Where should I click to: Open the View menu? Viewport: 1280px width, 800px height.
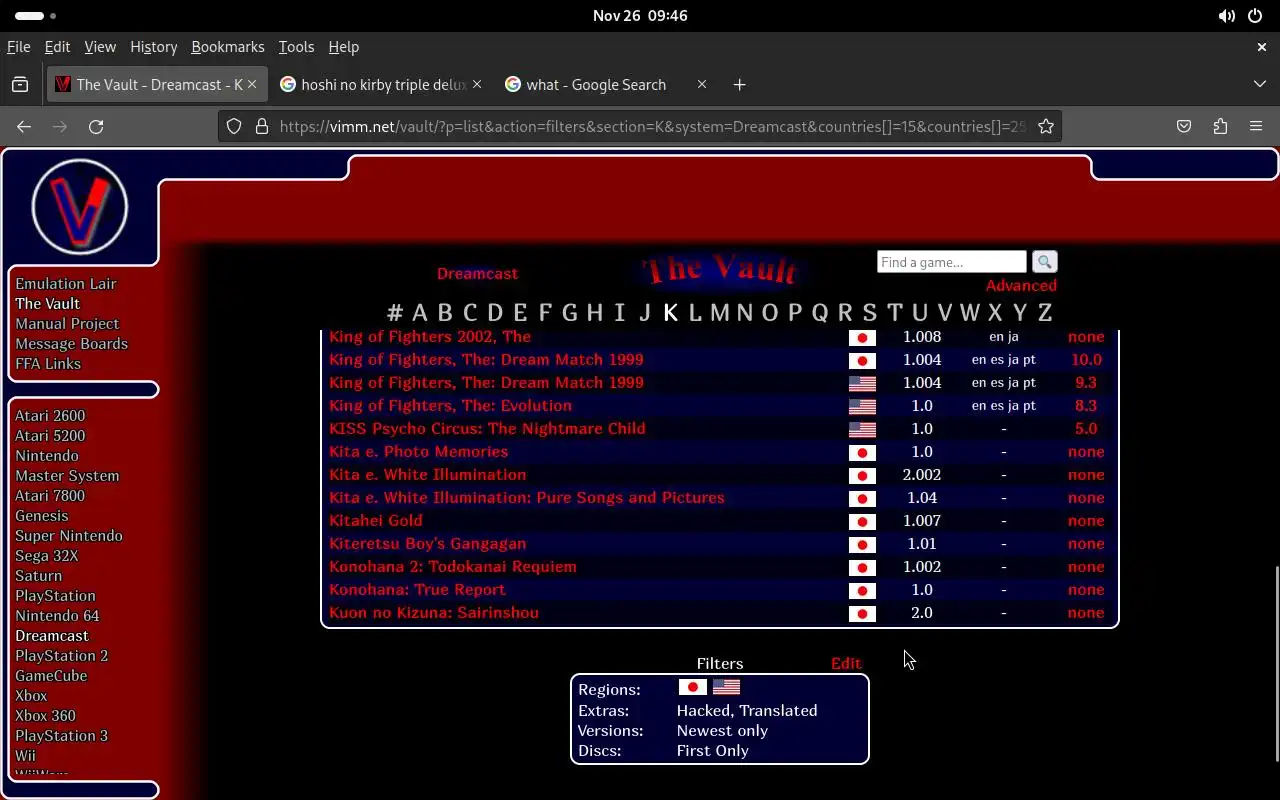pos(100,47)
